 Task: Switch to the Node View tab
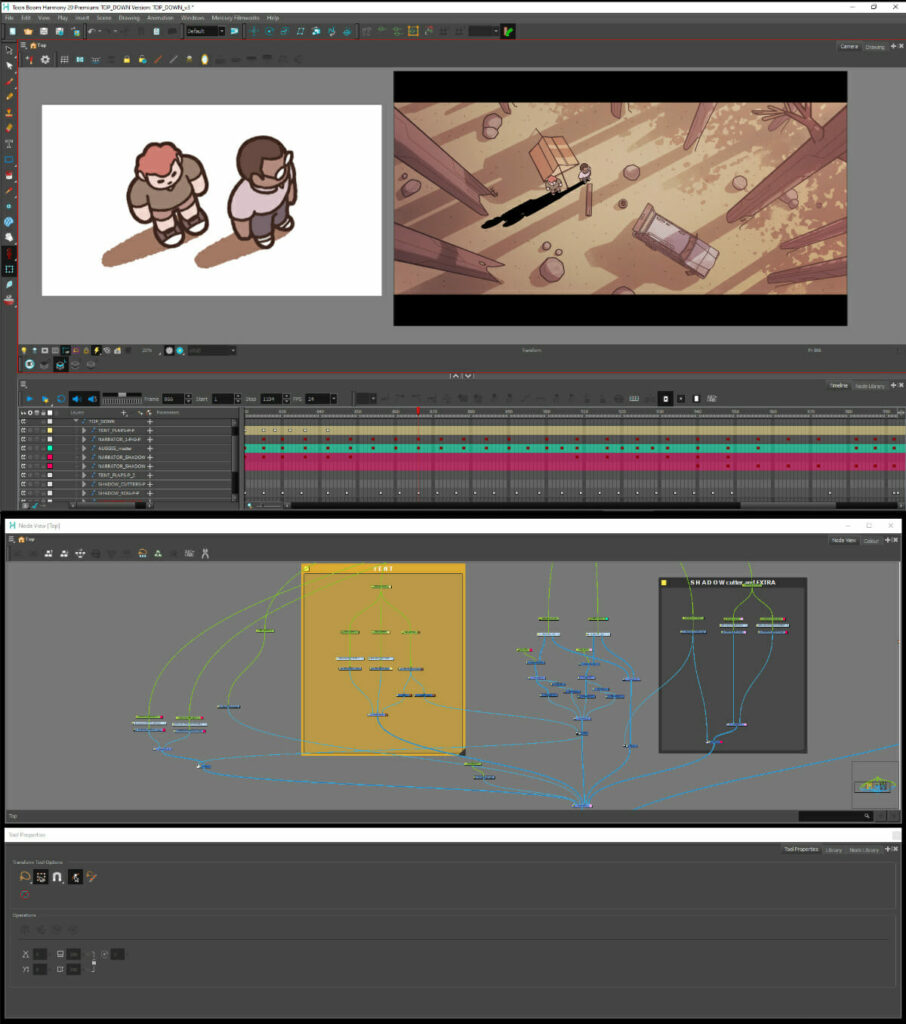[843, 540]
